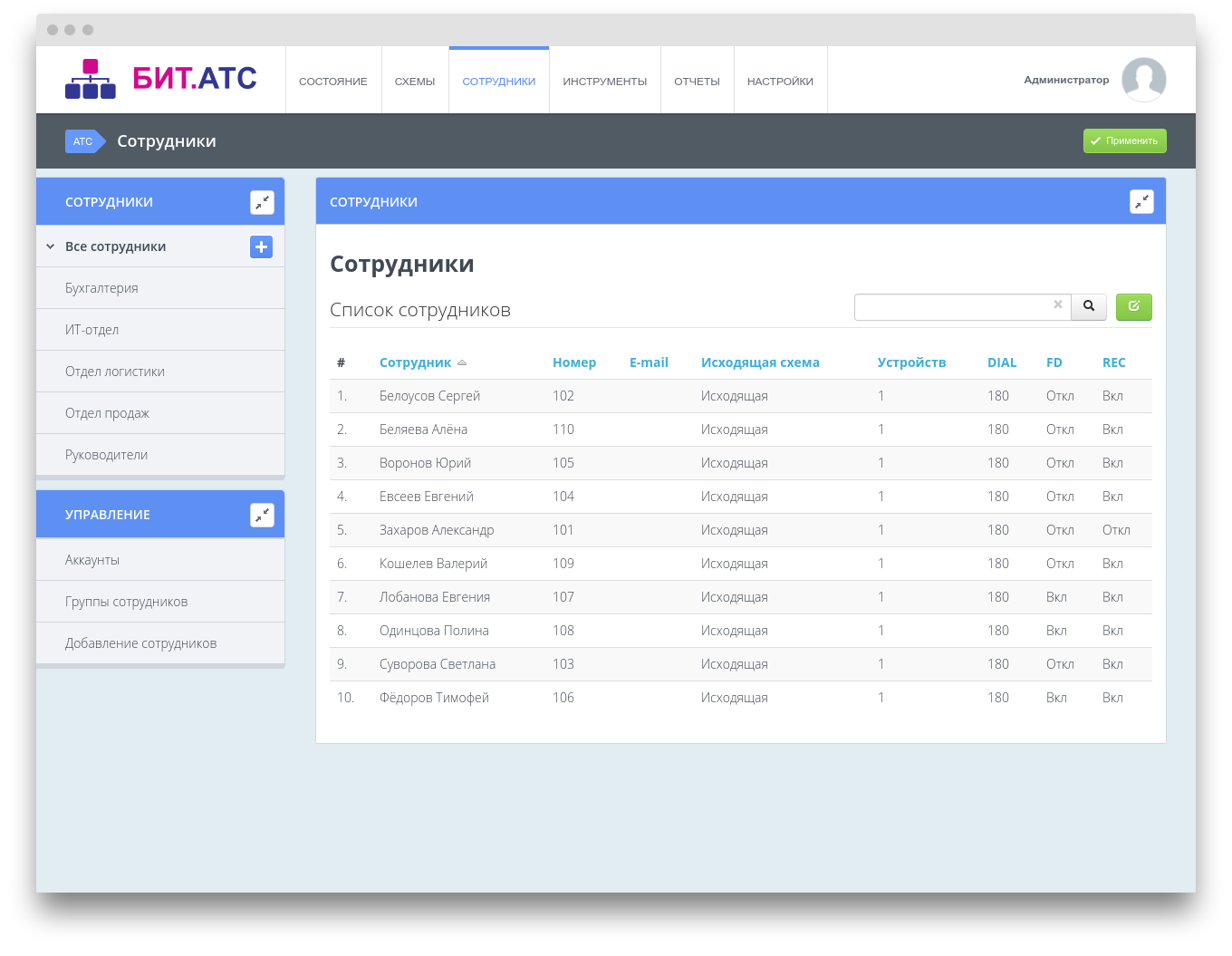Collapse the Управление panel
1232x956 pixels.
coord(262,515)
